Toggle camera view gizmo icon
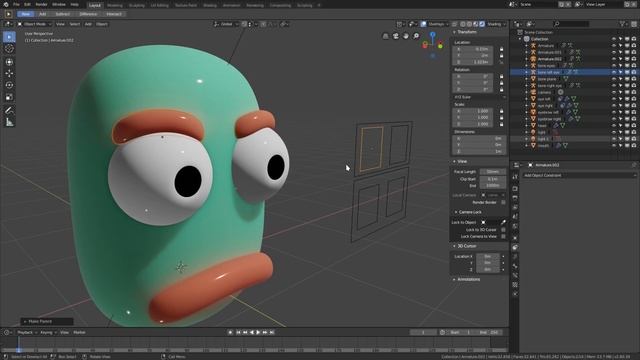 click(396, 36)
